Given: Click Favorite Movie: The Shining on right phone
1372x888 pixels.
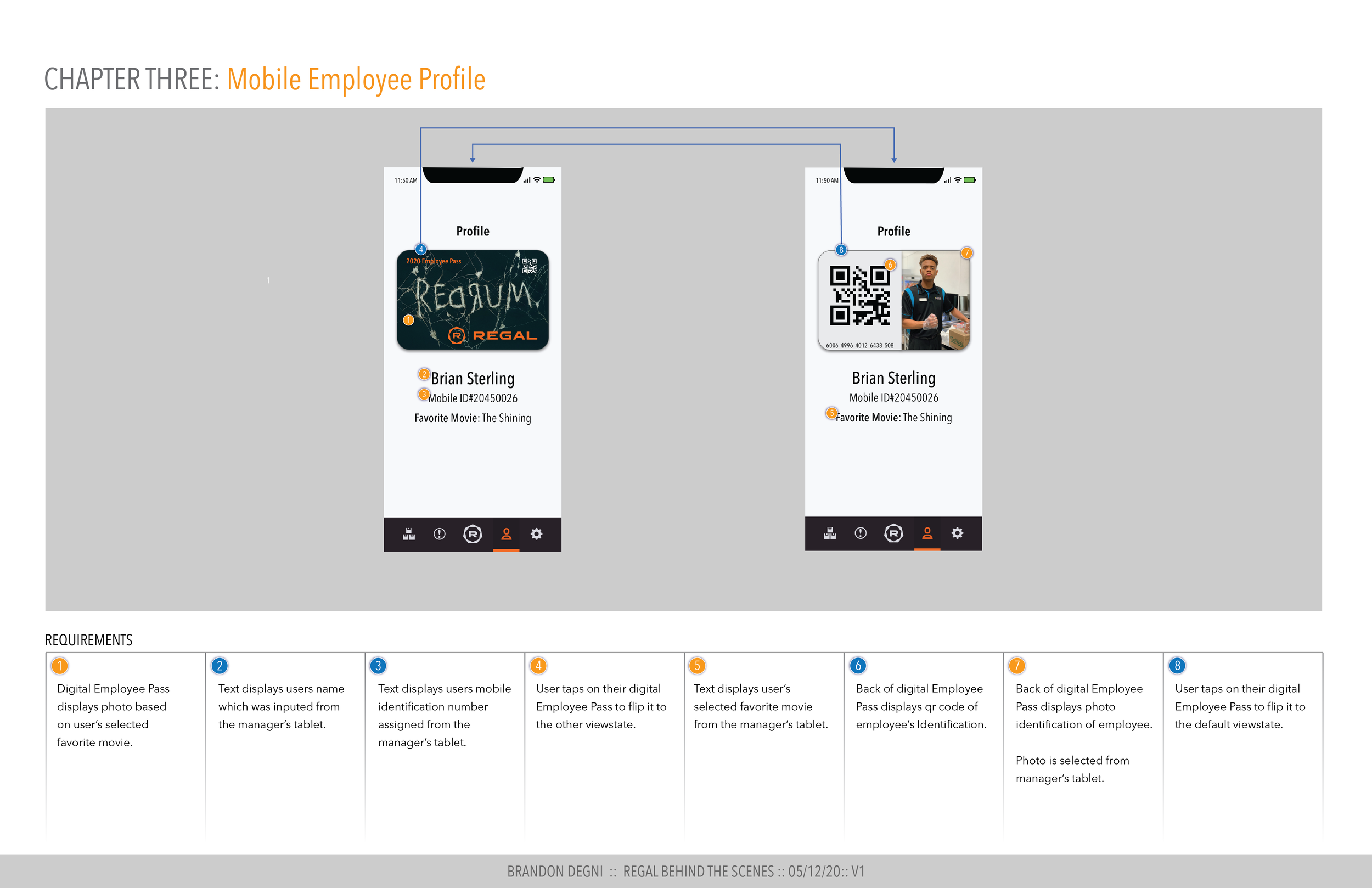Looking at the screenshot, I should 893,418.
